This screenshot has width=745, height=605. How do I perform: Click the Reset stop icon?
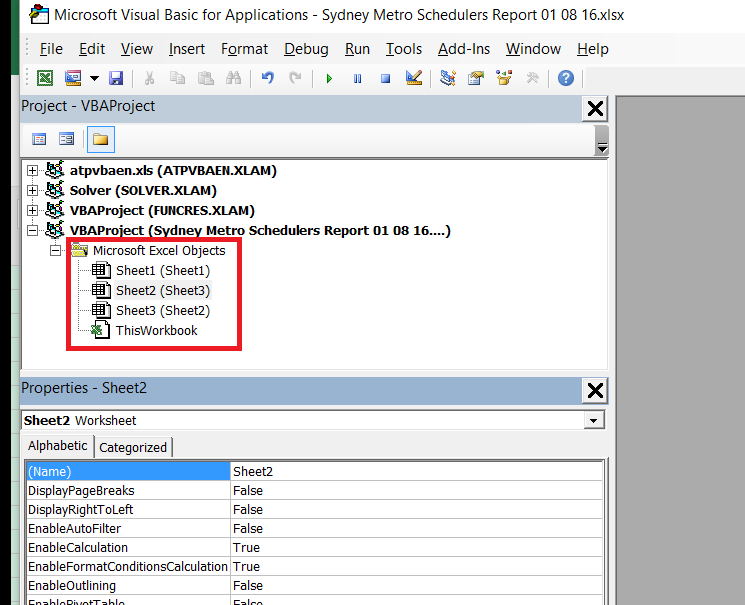tap(385, 78)
